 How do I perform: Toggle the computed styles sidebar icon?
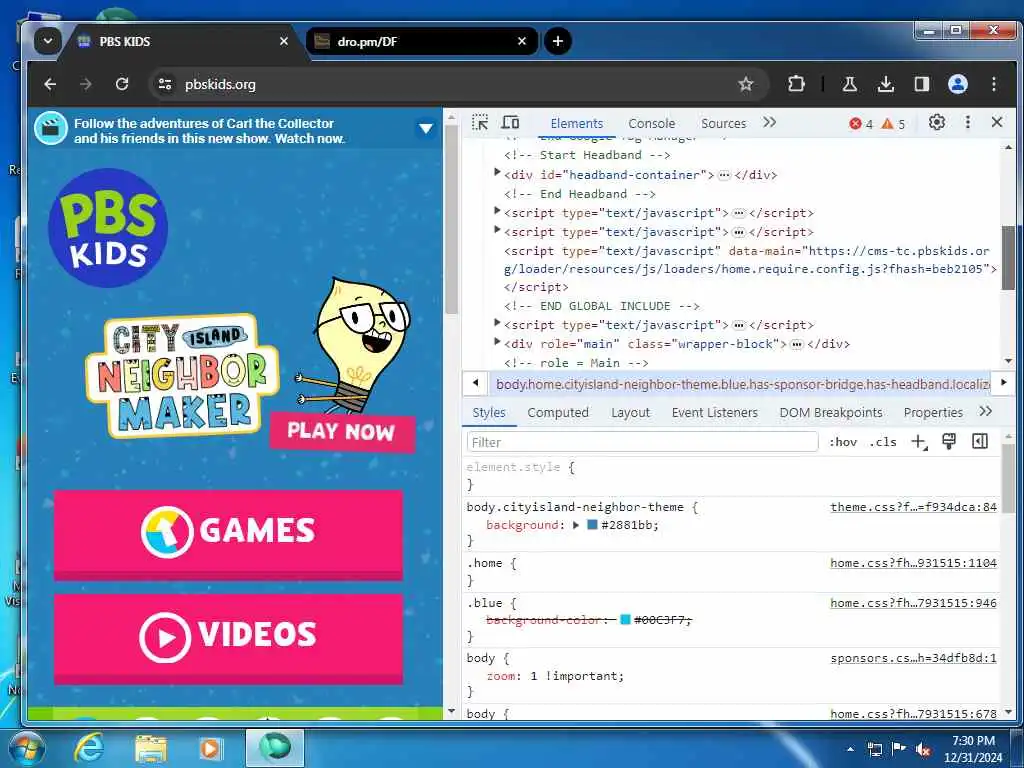point(980,441)
